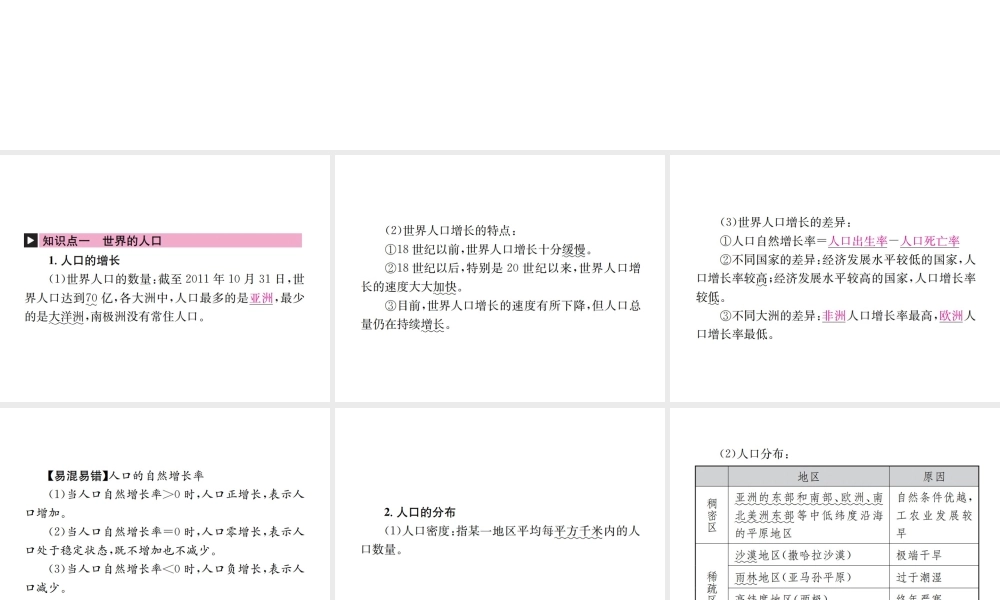Click the pink answer 人口死亡率
This screenshot has width=1000, height=600.
(x=930, y=241)
